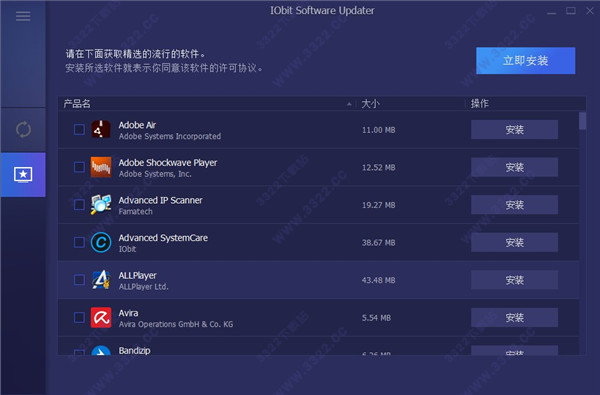This screenshot has height=395, width=600.
Task: Select the recommended software star tab
Action: (23, 175)
